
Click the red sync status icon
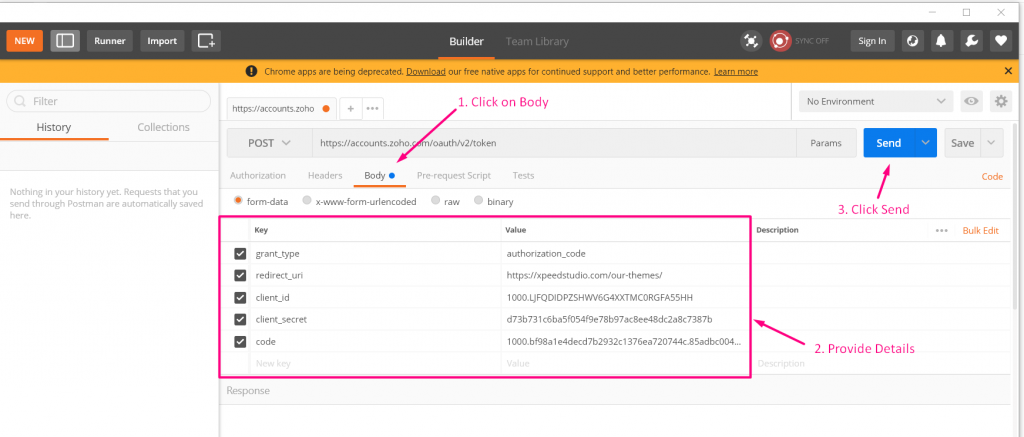click(x=780, y=40)
